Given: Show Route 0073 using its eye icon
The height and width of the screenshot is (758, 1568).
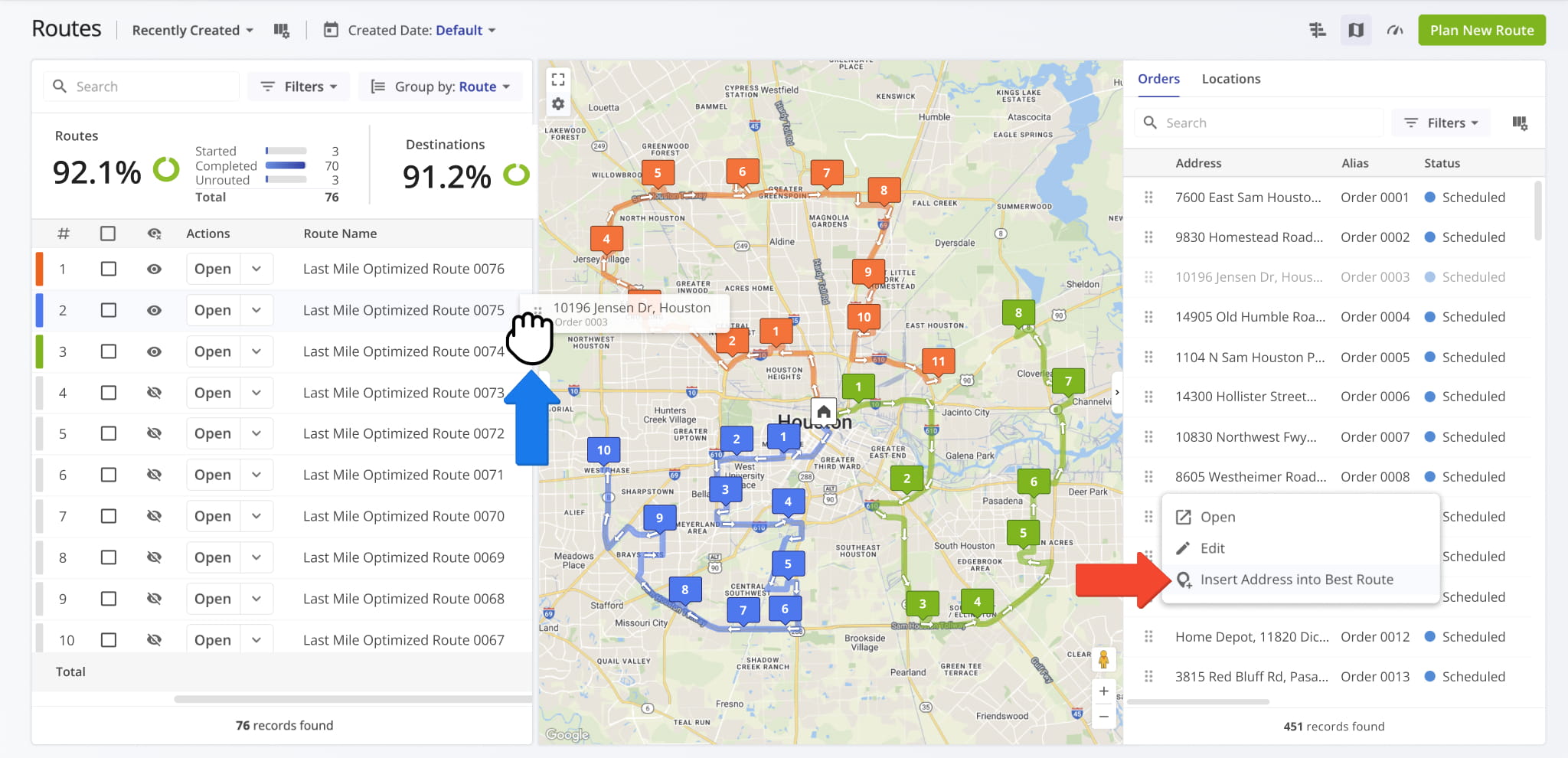Looking at the screenshot, I should pos(155,392).
